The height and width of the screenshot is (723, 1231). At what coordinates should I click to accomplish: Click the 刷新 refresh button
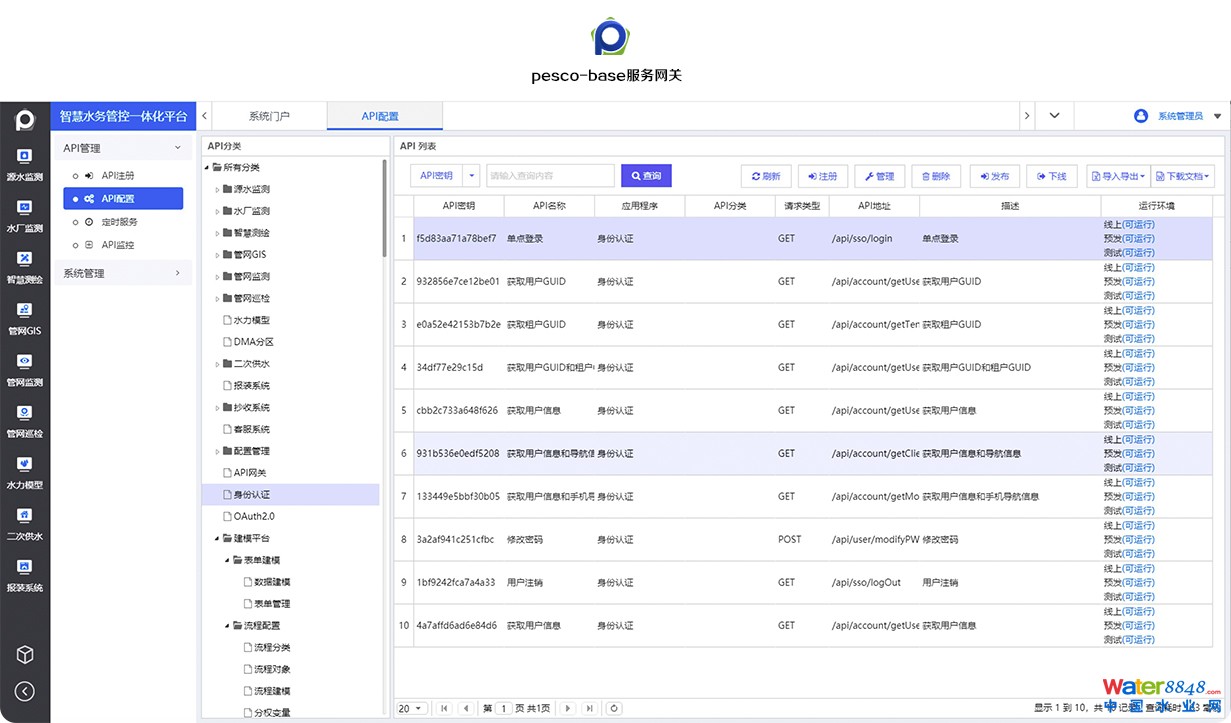coord(766,176)
